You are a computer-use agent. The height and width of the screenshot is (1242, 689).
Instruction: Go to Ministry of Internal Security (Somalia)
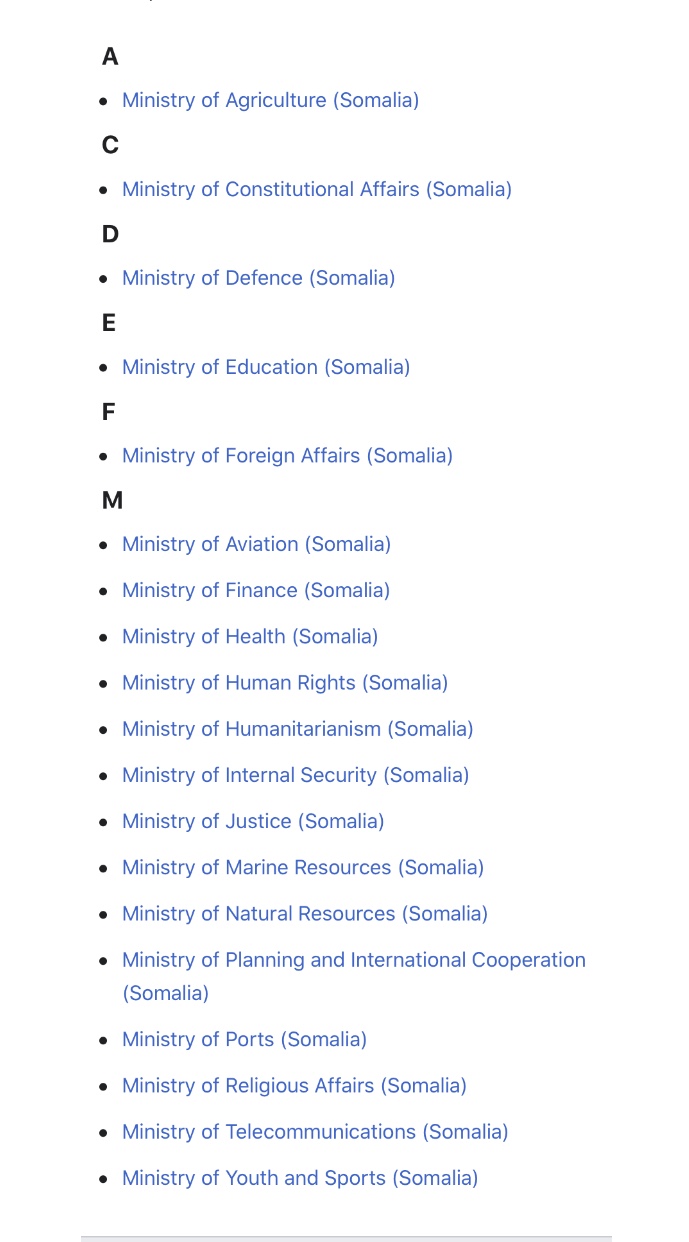295,775
